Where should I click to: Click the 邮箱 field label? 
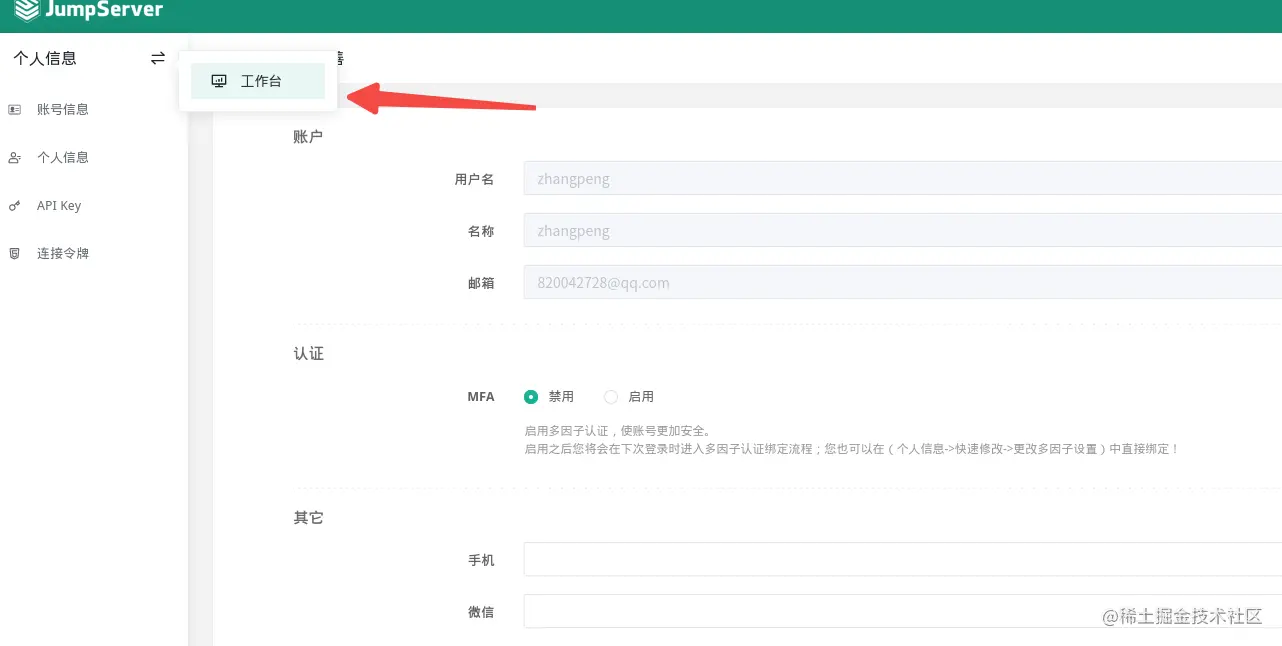[481, 283]
